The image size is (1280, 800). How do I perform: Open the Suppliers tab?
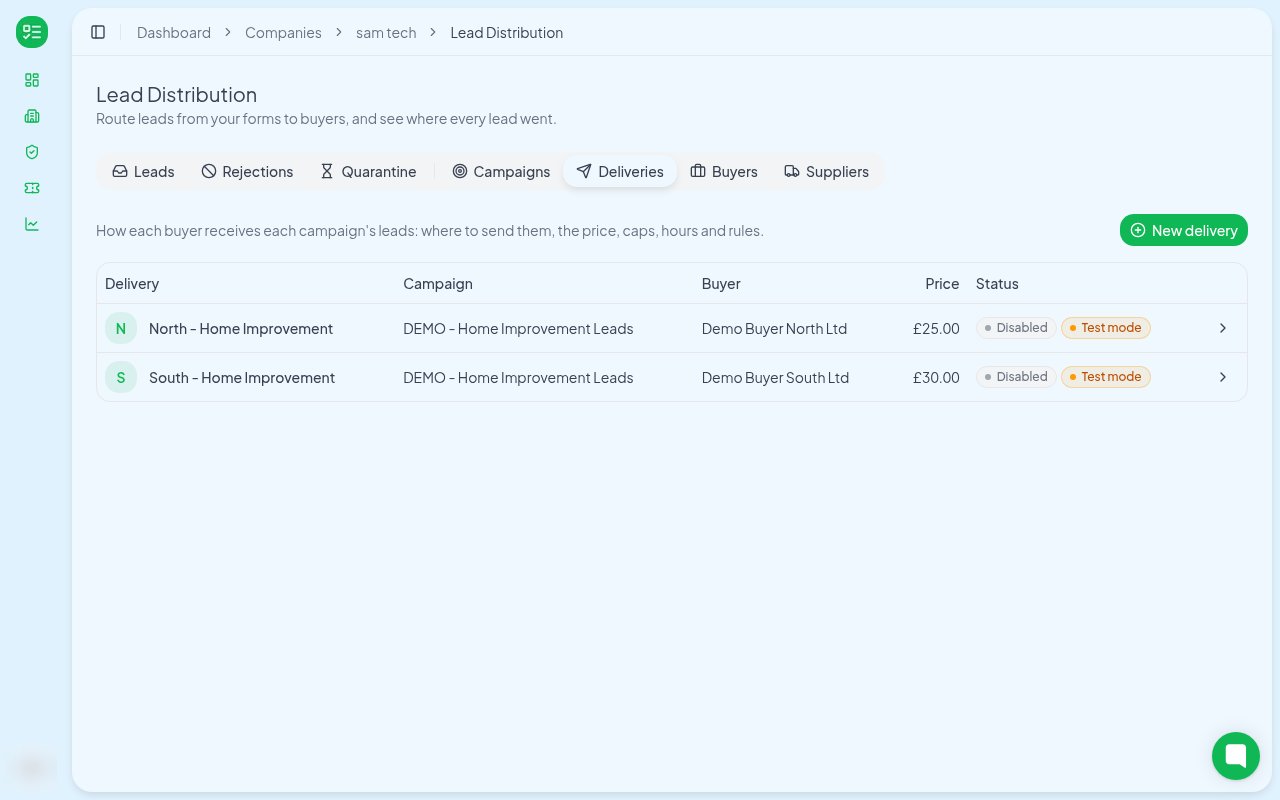click(x=826, y=171)
